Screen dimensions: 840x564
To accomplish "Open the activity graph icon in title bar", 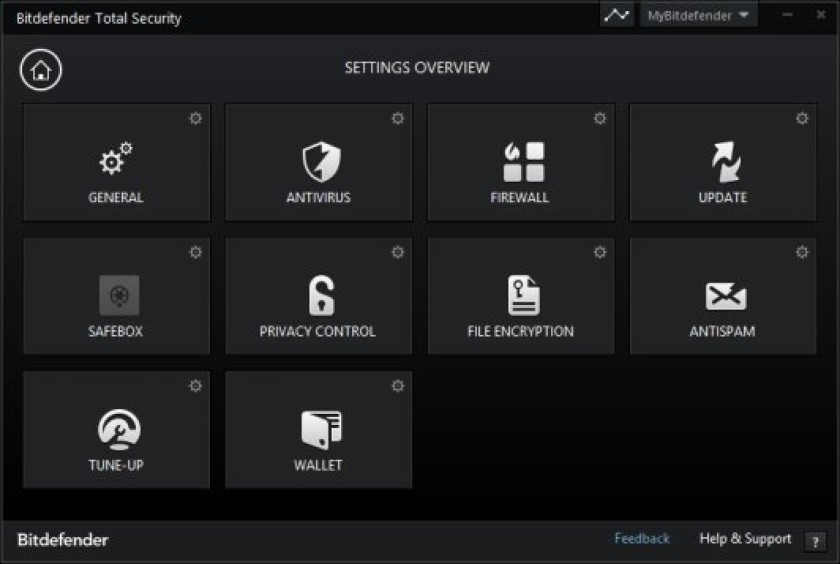I will 617,15.
